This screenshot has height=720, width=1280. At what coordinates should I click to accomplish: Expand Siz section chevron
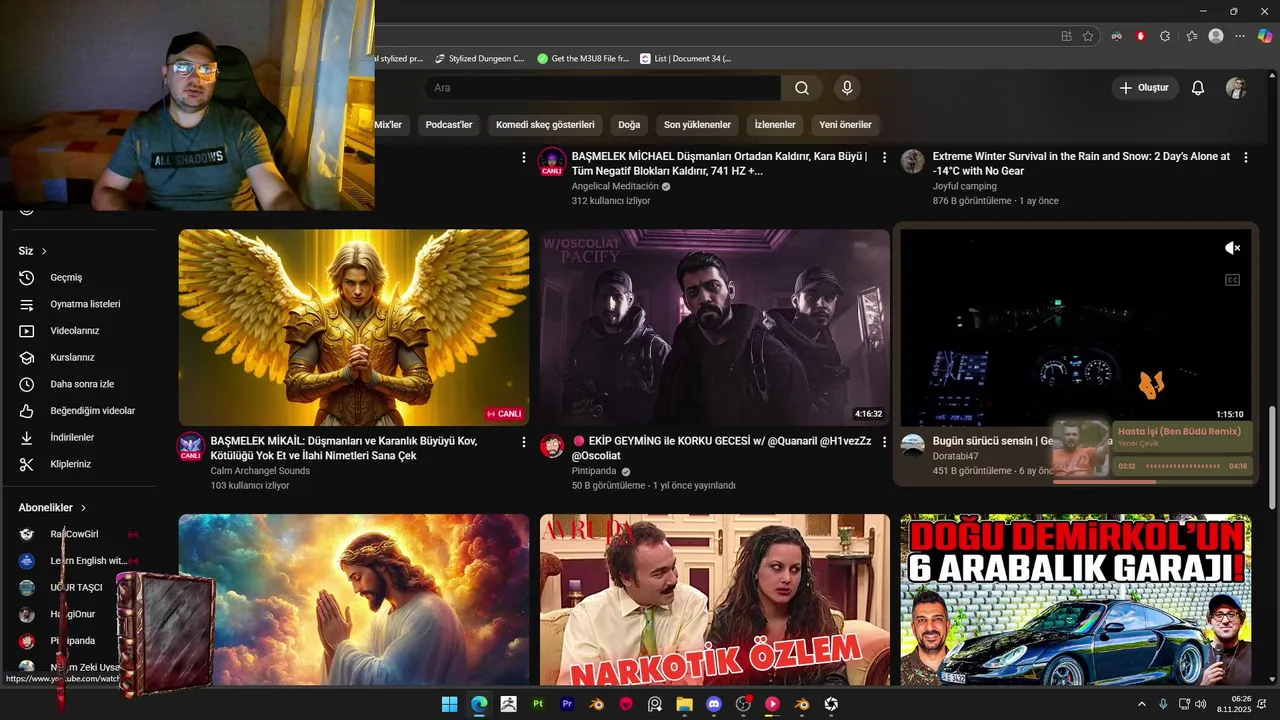point(44,251)
